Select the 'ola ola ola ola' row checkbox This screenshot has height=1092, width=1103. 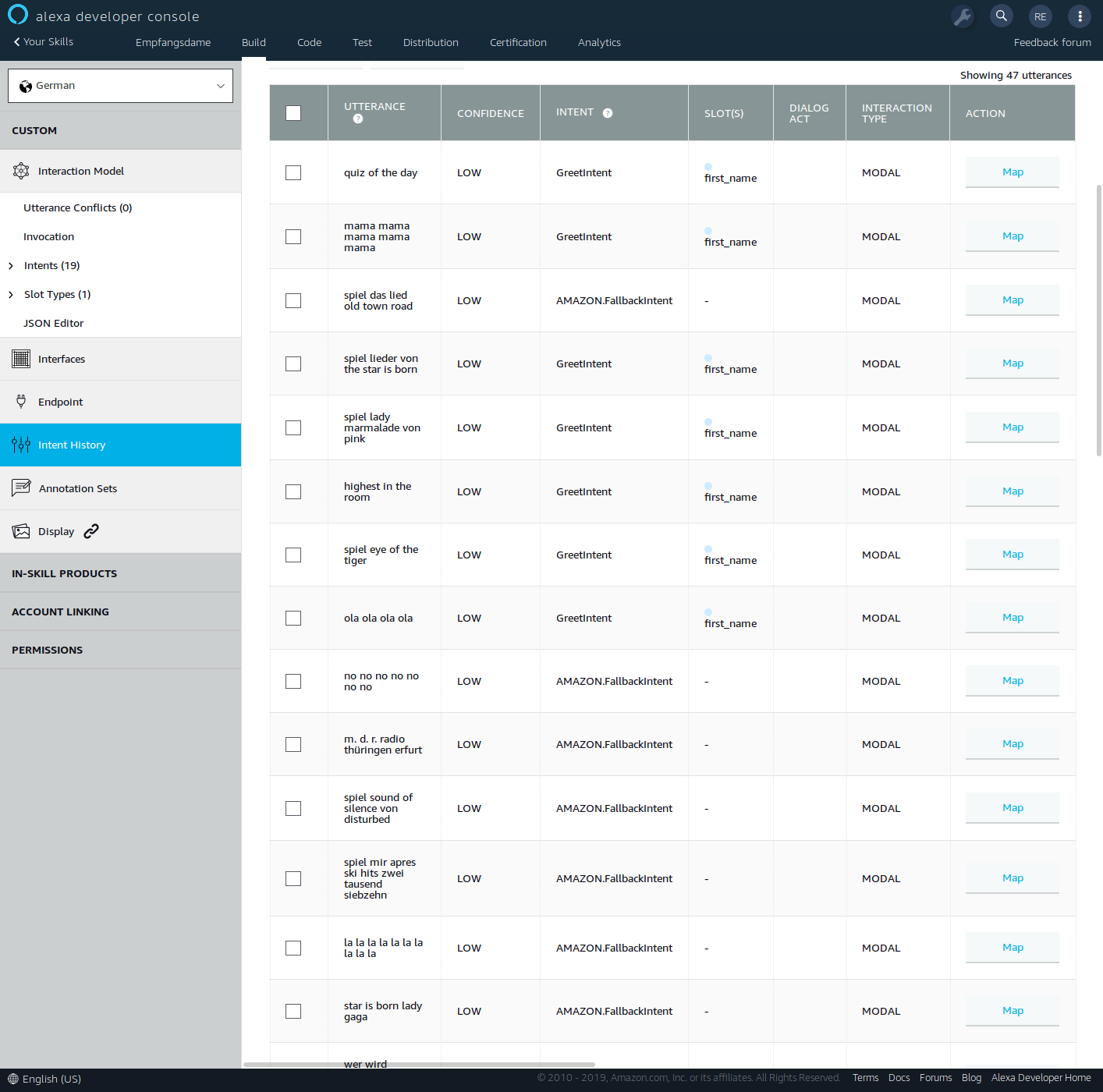pyautogui.click(x=293, y=619)
